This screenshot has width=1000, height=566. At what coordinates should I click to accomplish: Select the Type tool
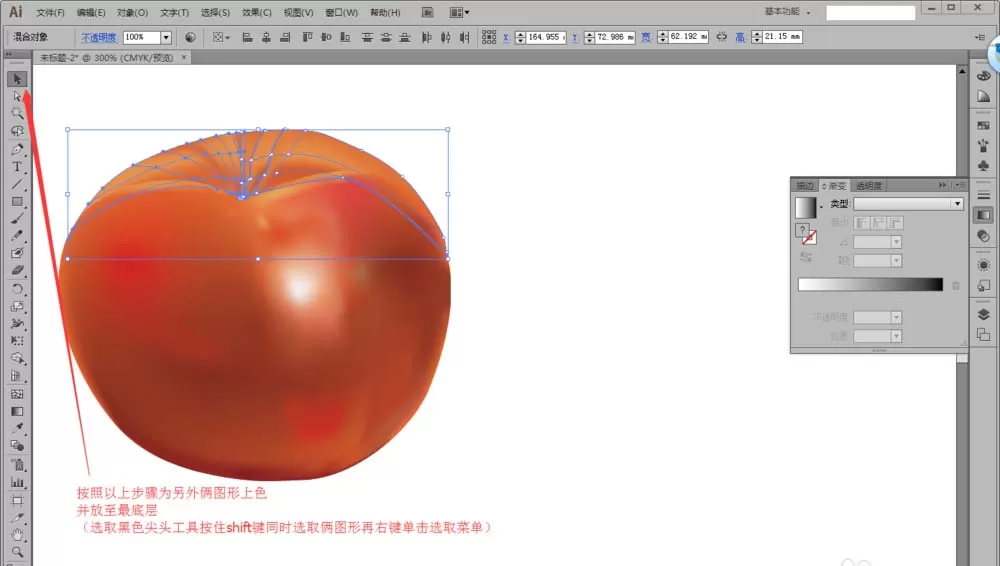click(17, 167)
